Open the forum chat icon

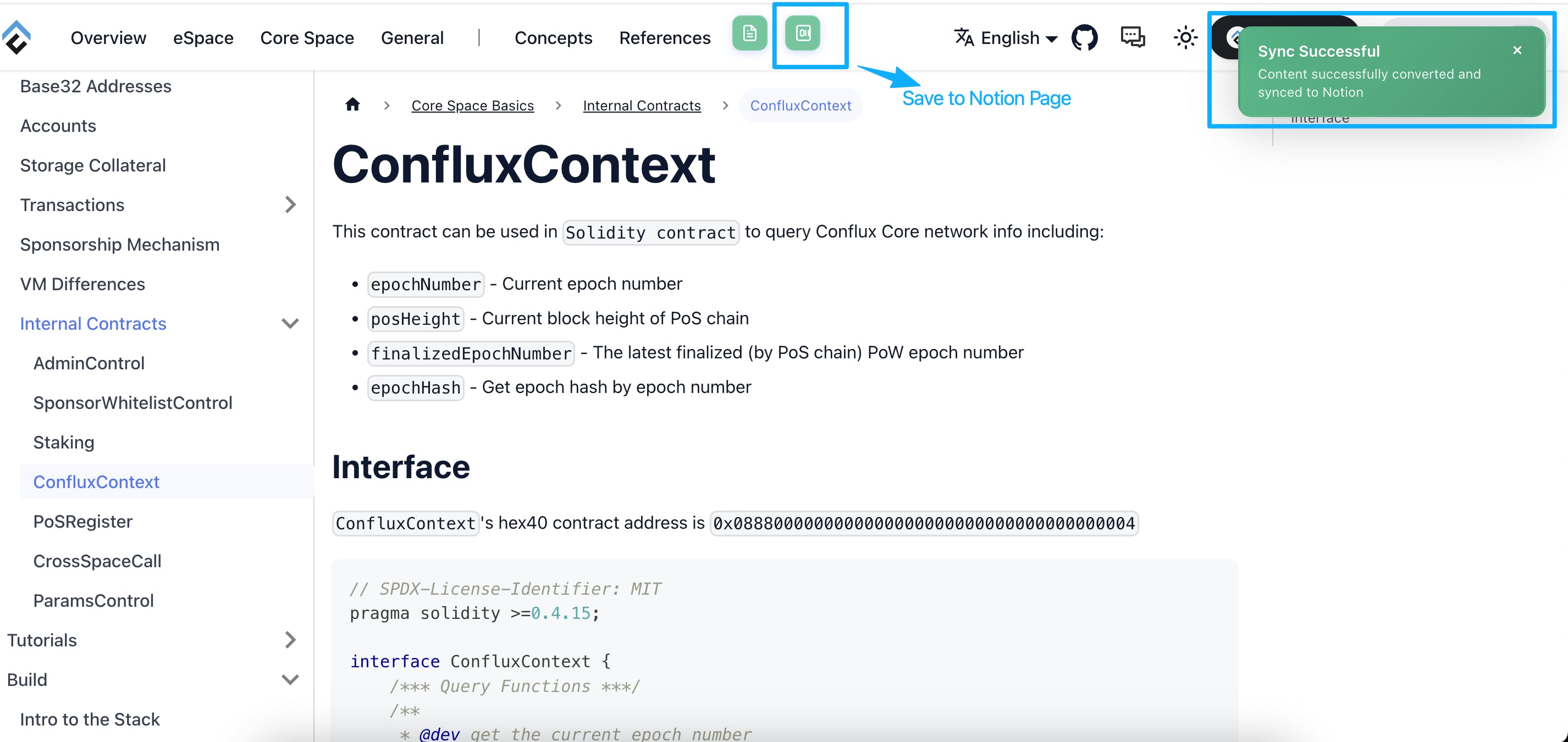click(1132, 38)
